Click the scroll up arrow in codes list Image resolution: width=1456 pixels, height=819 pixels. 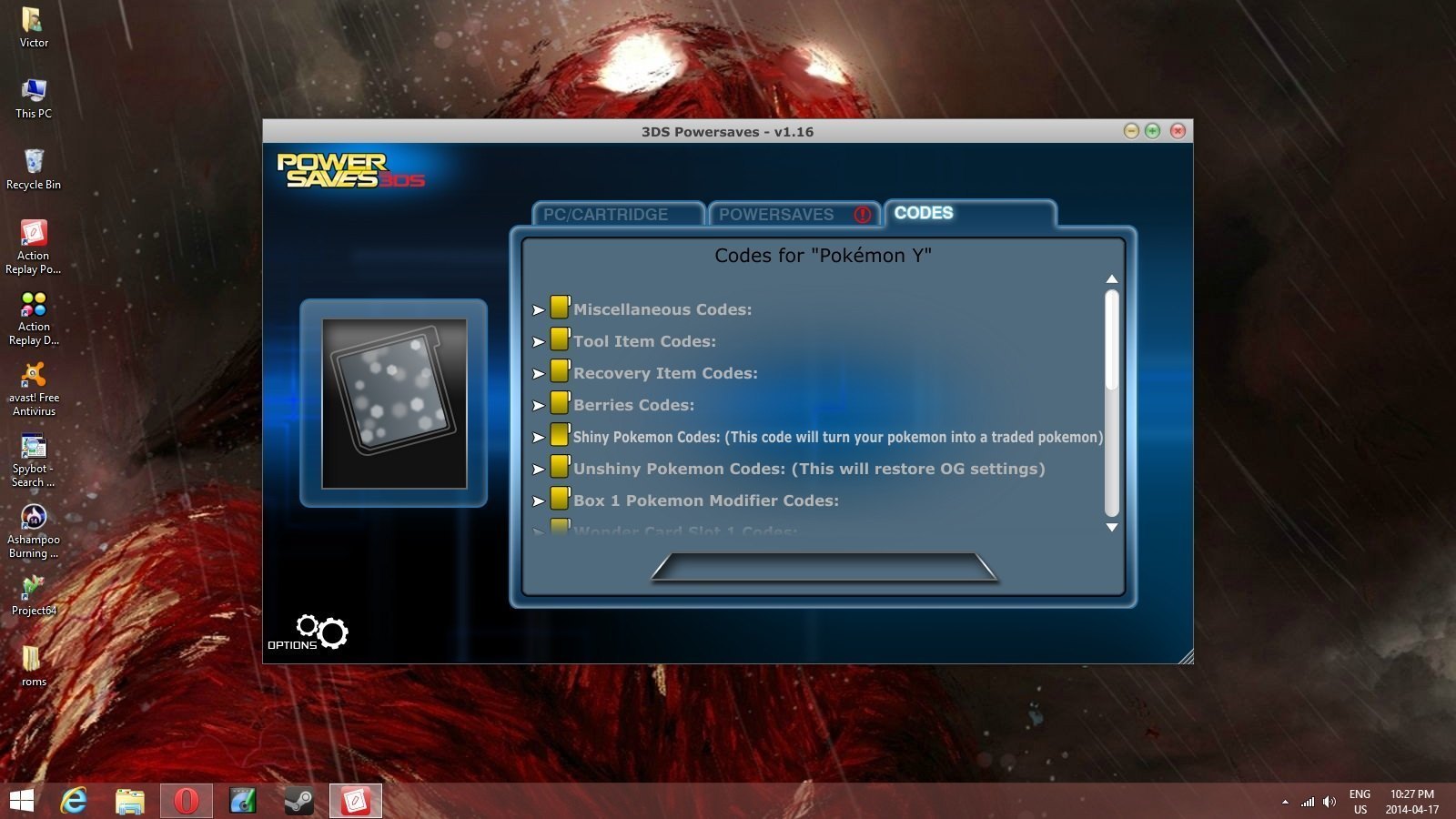pyautogui.click(x=1111, y=279)
